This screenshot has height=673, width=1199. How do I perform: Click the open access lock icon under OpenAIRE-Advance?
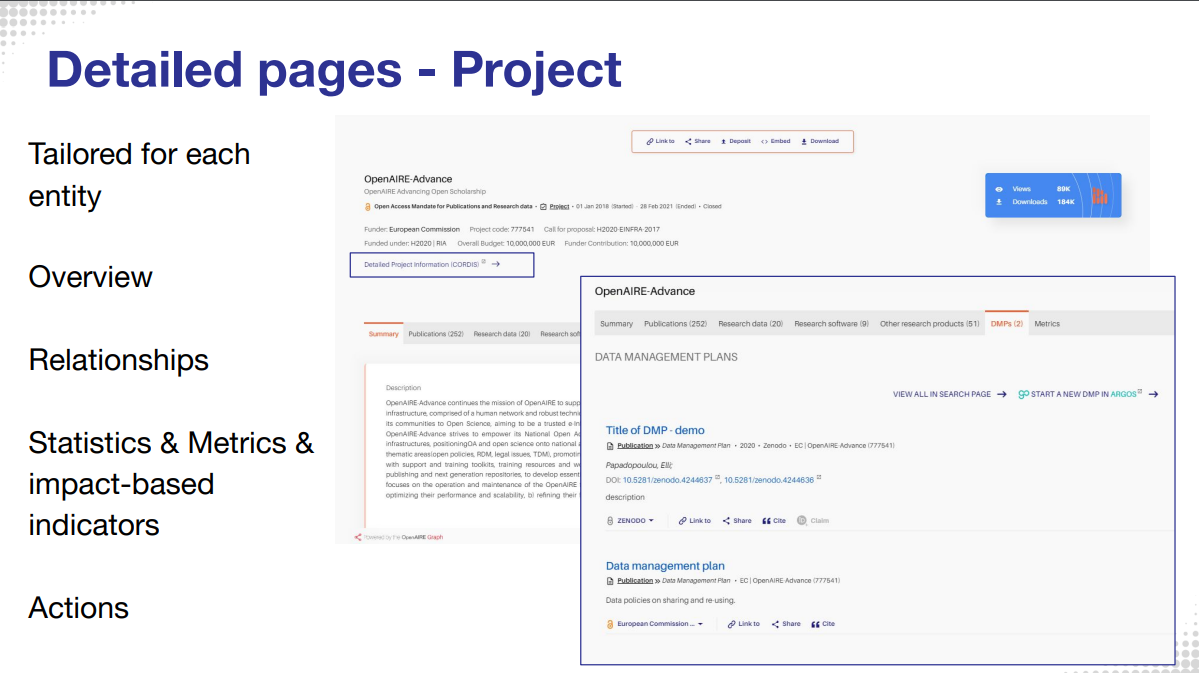coord(368,206)
